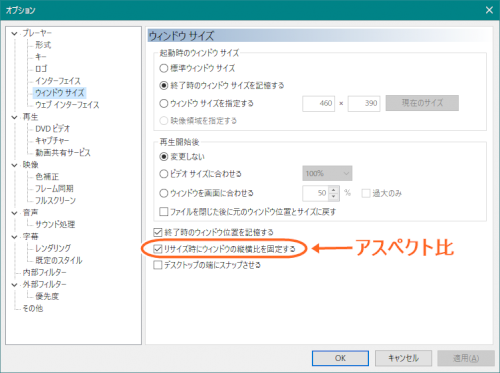Select ウィンドウを画面に合わせる radio option
500x373 pixels.
[164, 193]
